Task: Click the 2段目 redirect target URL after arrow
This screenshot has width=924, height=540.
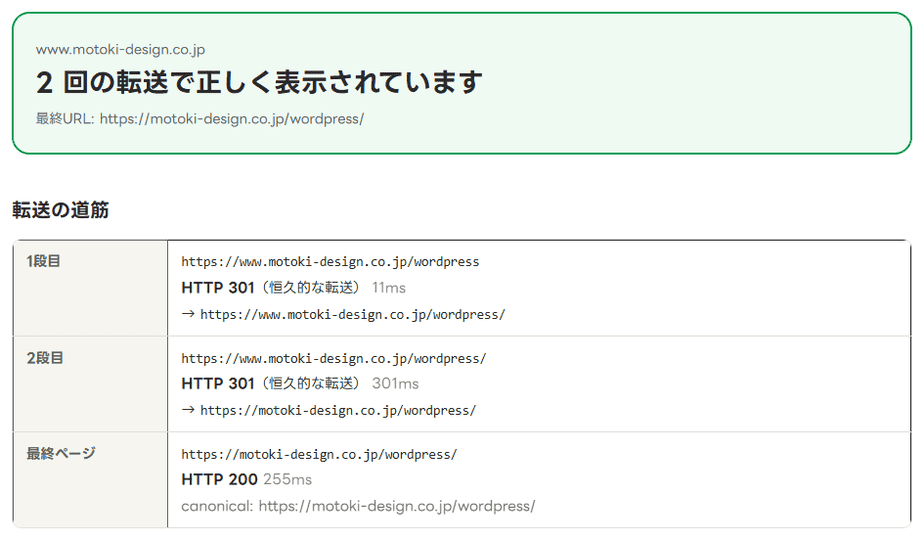Action: [x=338, y=410]
